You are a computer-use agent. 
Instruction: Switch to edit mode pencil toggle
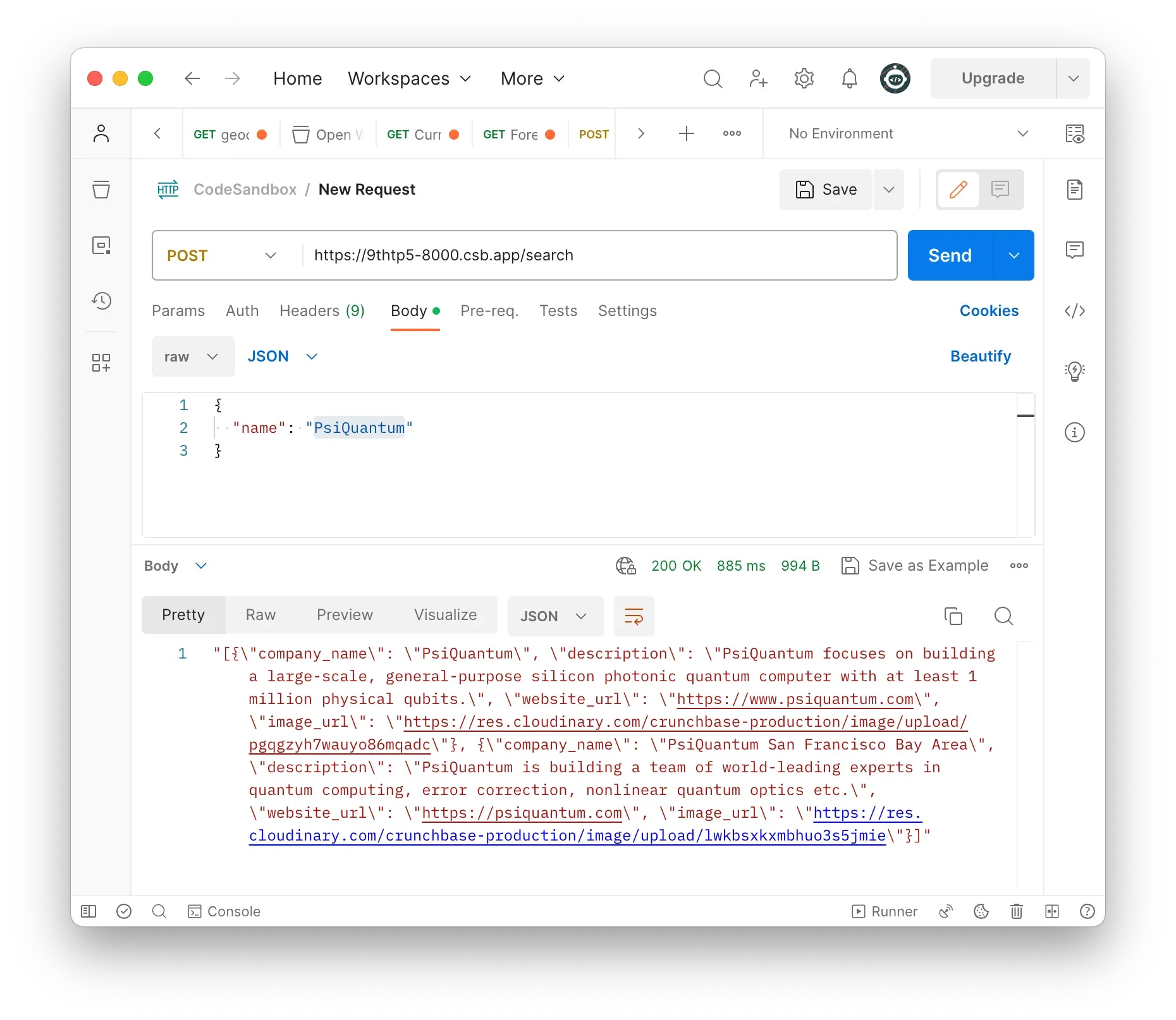tap(958, 190)
